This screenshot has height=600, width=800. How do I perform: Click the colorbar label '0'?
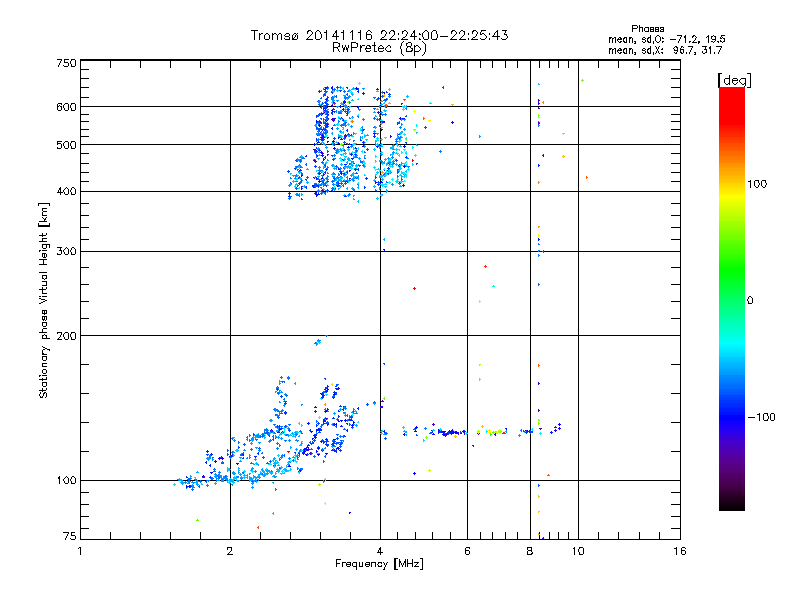750,301
